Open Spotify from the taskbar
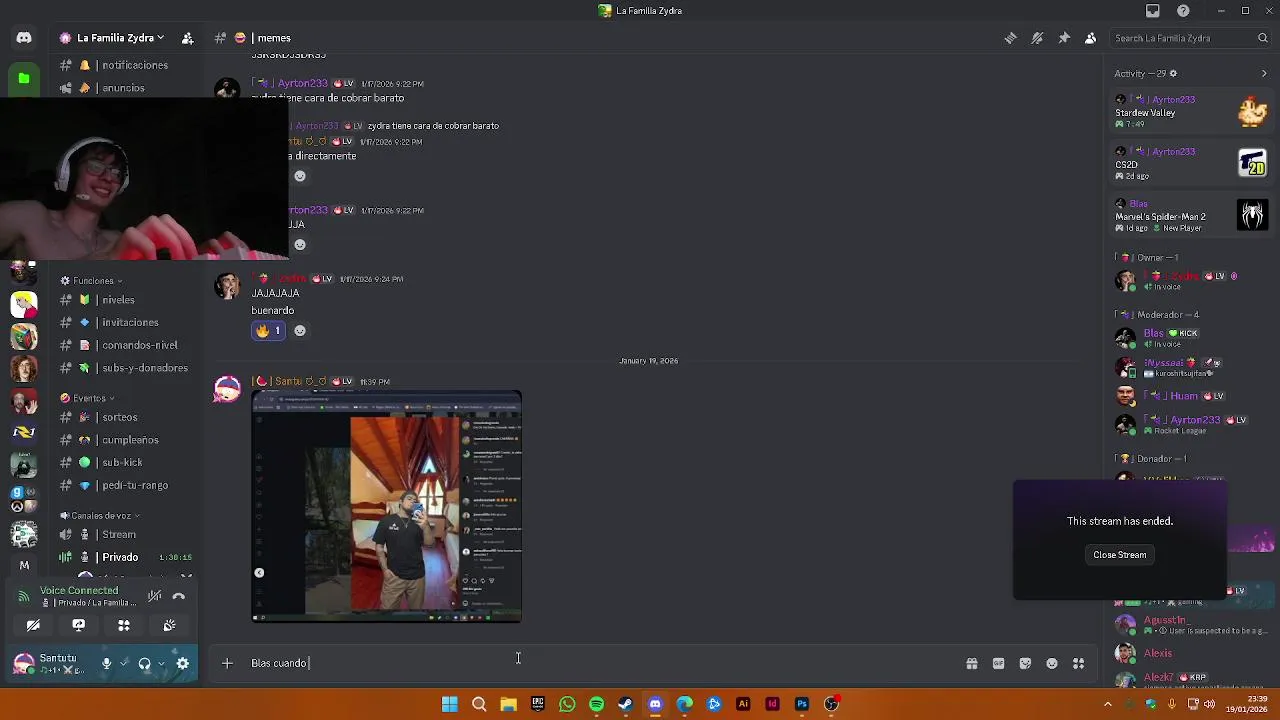This screenshot has width=1280, height=720. (596, 705)
